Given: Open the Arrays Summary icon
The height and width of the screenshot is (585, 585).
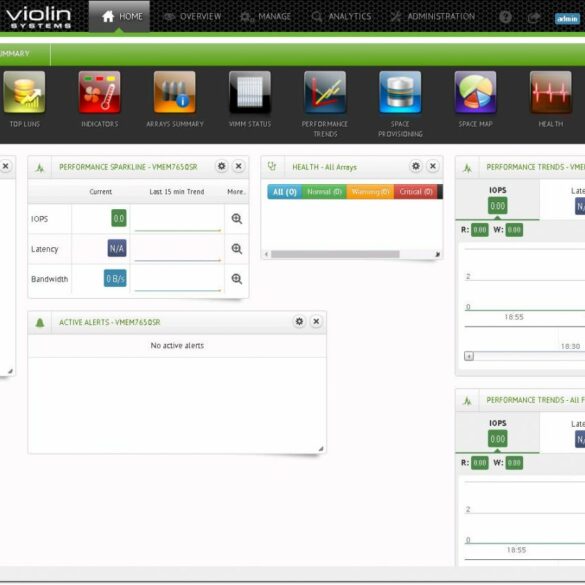Looking at the screenshot, I should (x=175, y=92).
